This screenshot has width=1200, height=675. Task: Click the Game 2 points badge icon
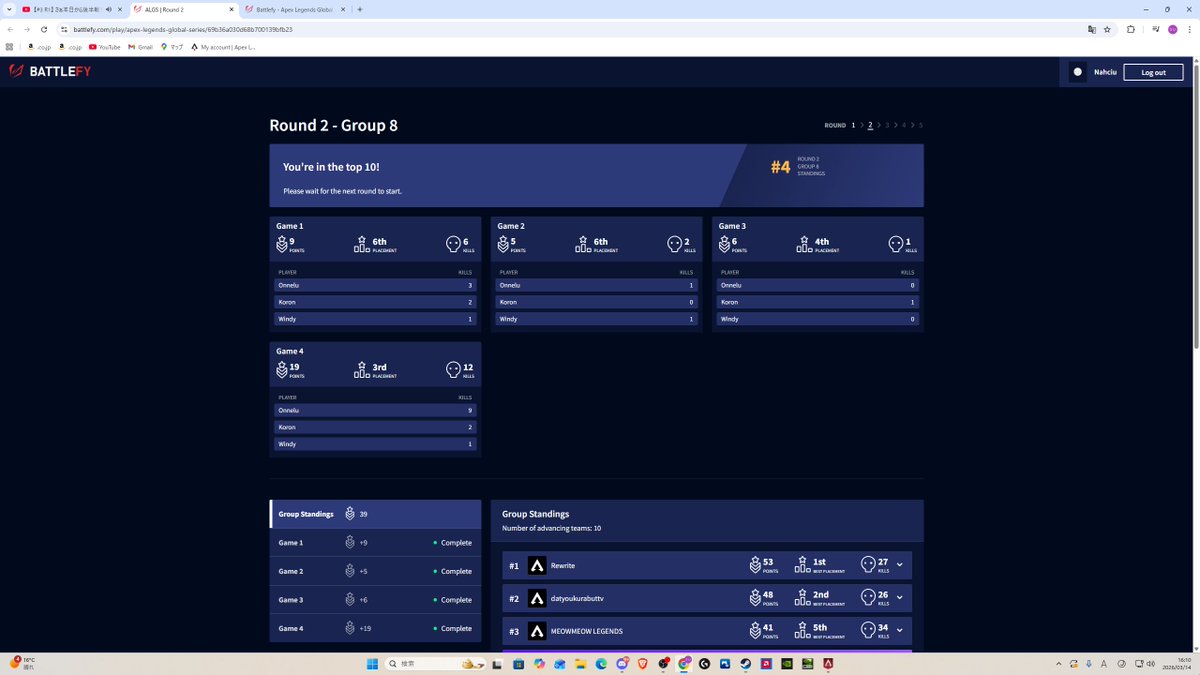(x=503, y=244)
